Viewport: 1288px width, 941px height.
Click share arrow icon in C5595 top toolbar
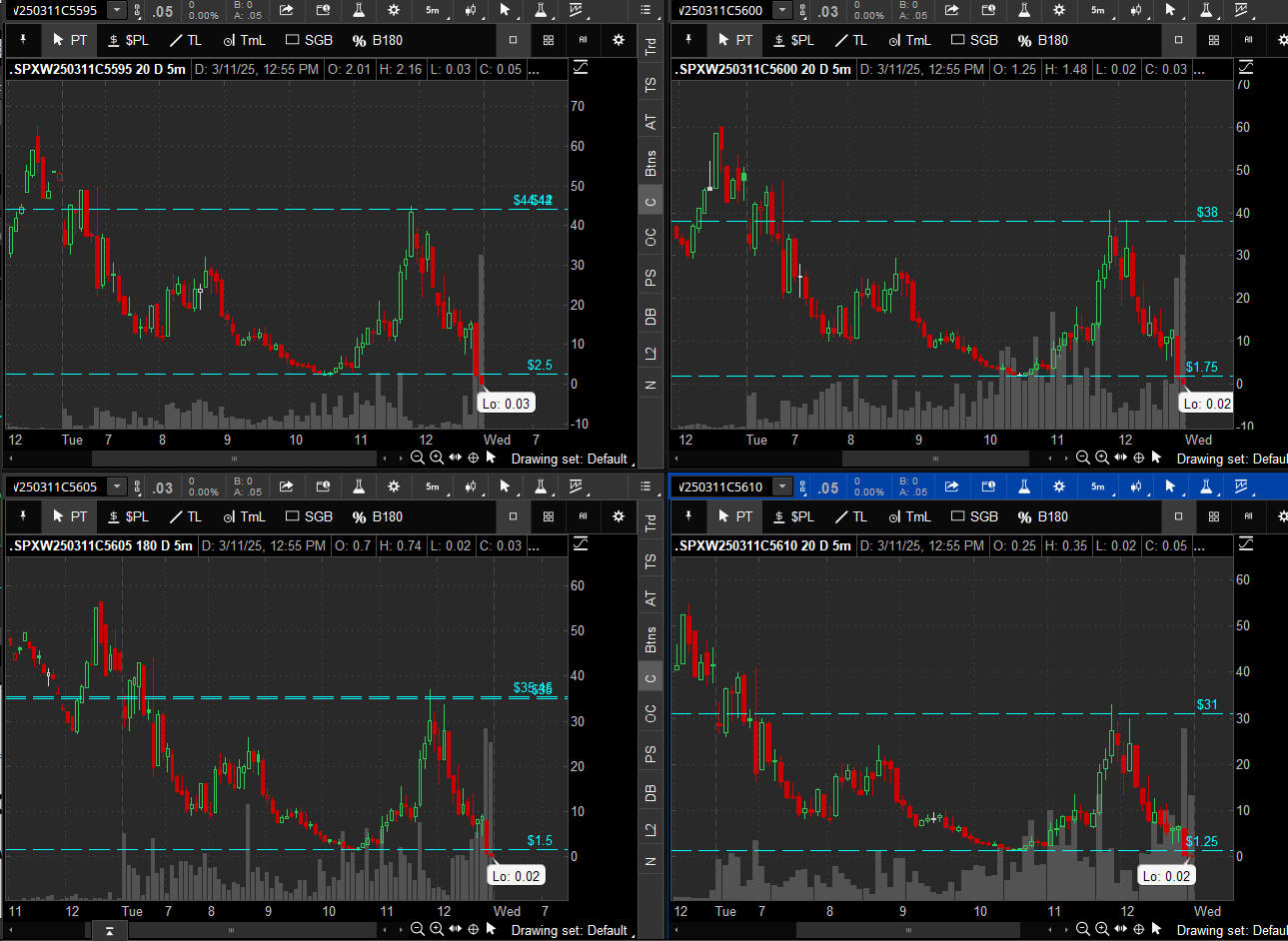287,10
